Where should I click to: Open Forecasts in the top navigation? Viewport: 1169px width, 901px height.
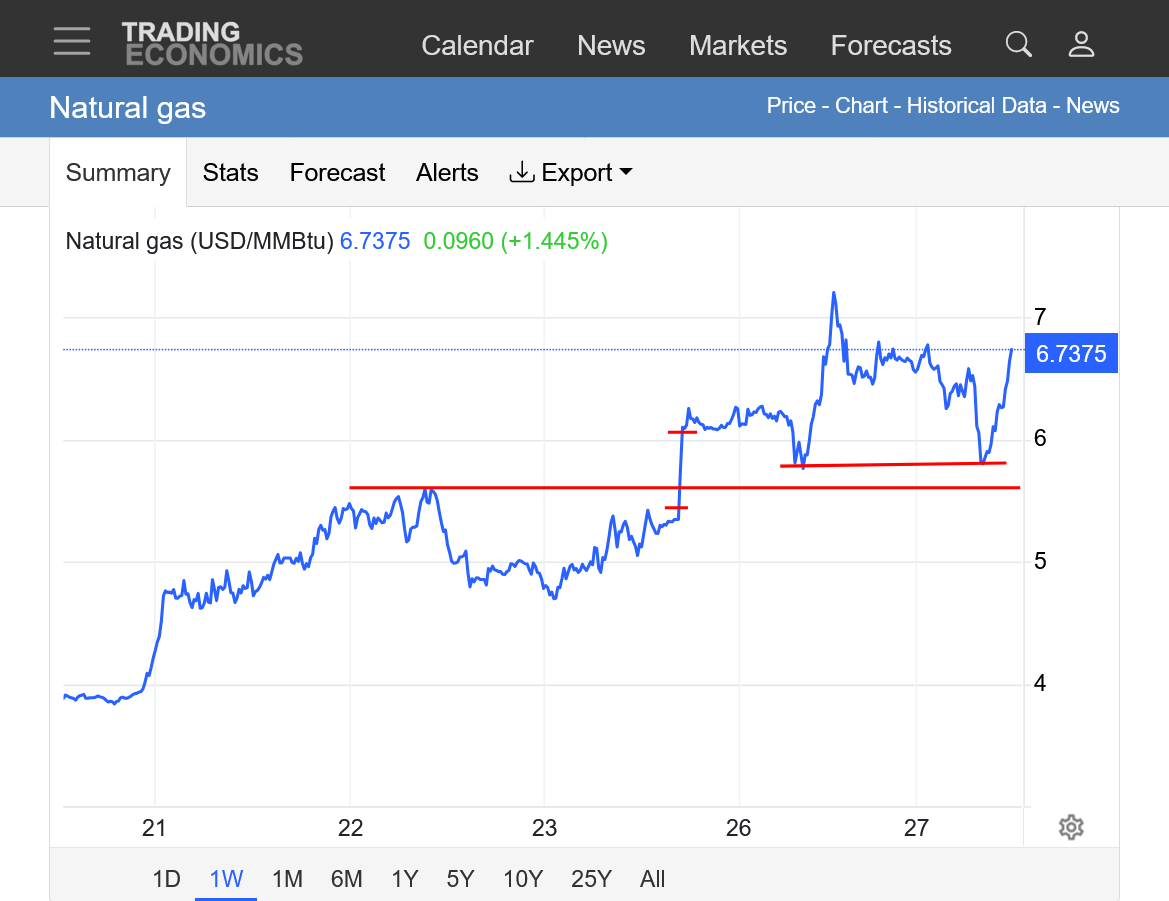point(891,46)
